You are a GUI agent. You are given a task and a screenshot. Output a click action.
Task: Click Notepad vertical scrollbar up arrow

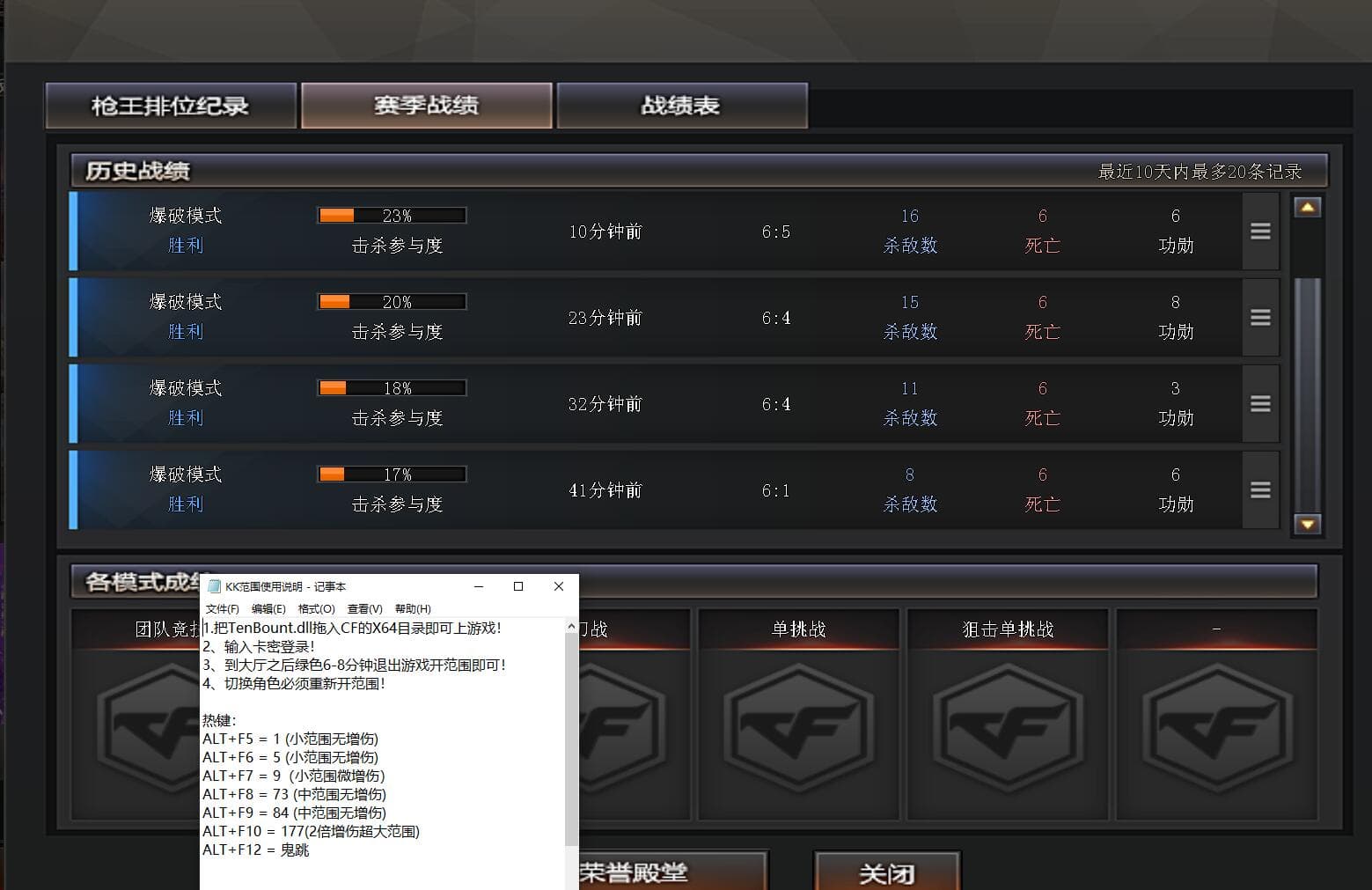[x=572, y=626]
